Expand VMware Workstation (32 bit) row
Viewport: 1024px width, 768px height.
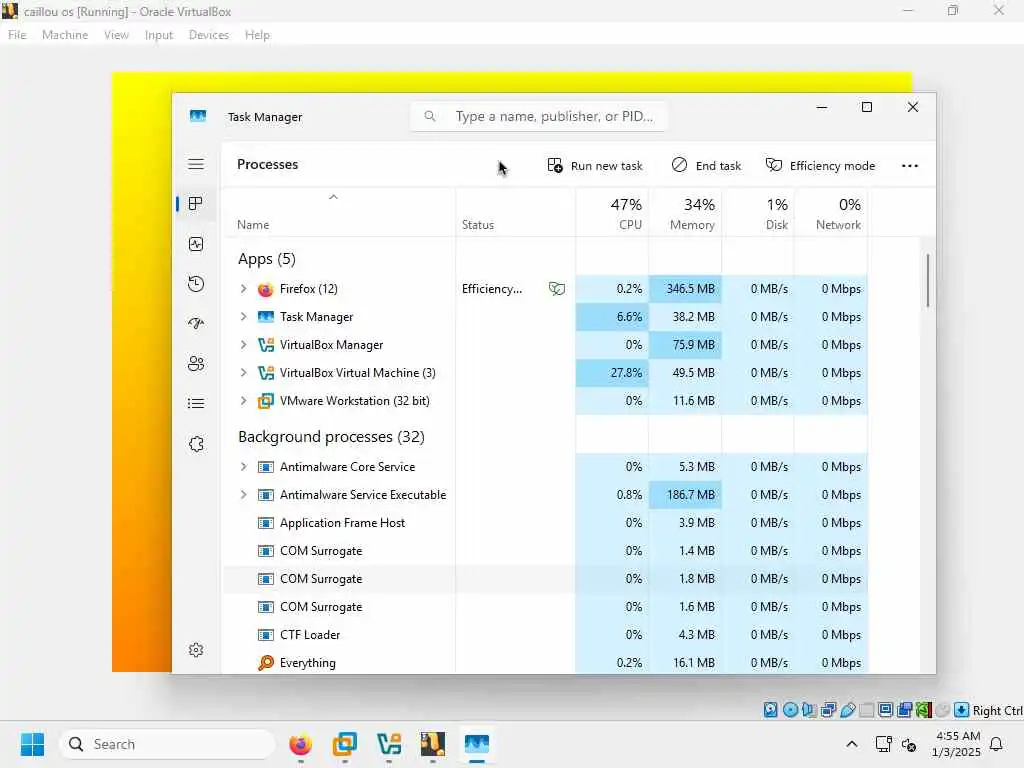click(x=244, y=401)
